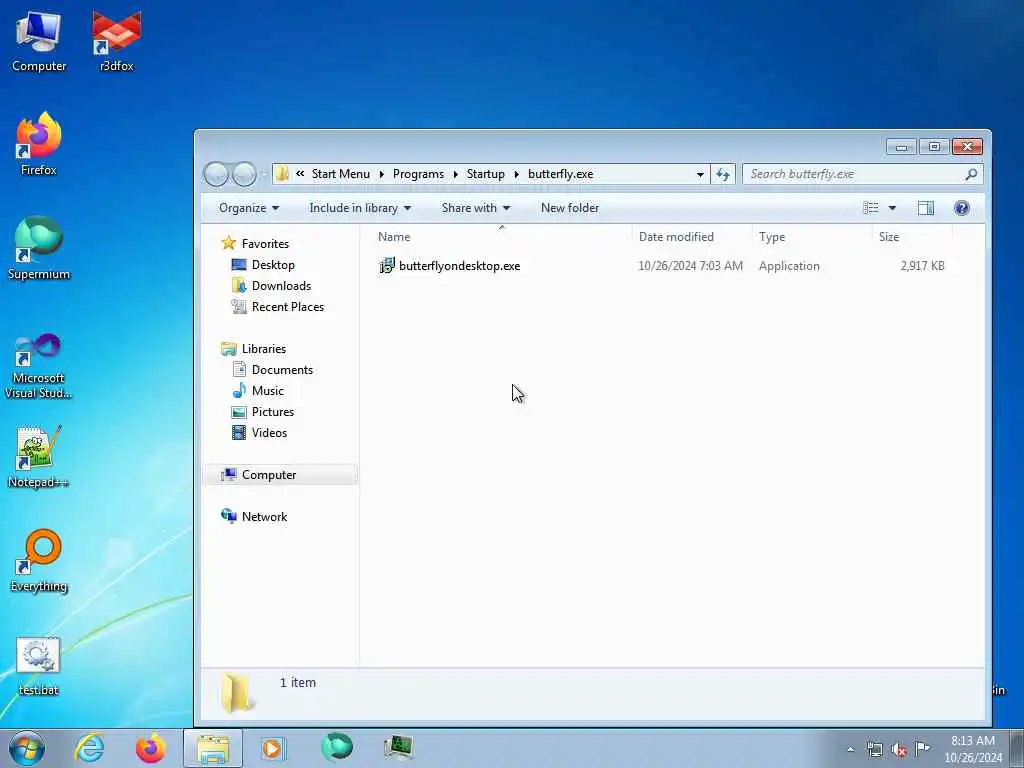Open view options dropdown arrow
The image size is (1024, 768).
tap(892, 208)
